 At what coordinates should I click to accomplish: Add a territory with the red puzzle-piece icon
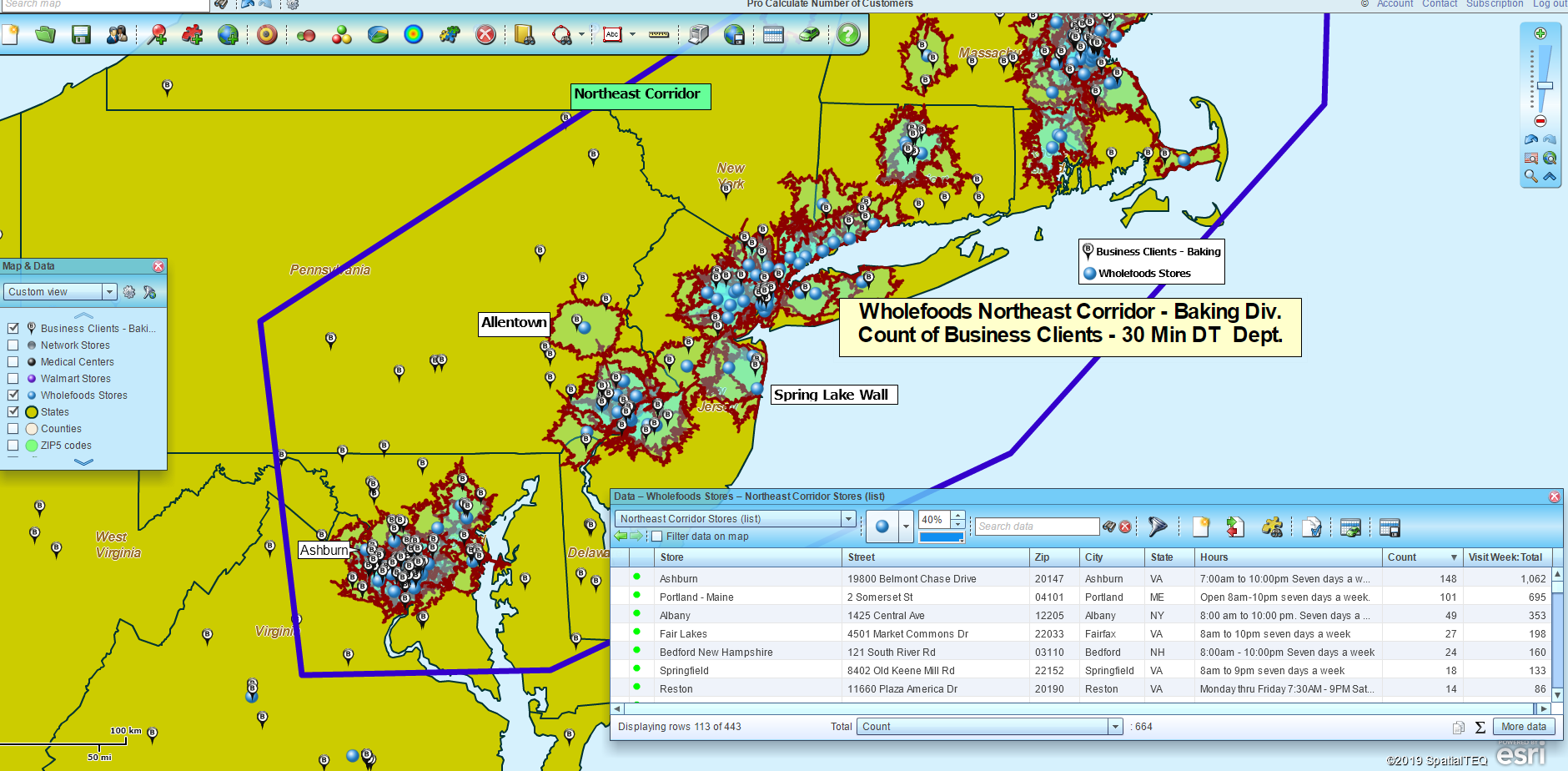coord(192,34)
